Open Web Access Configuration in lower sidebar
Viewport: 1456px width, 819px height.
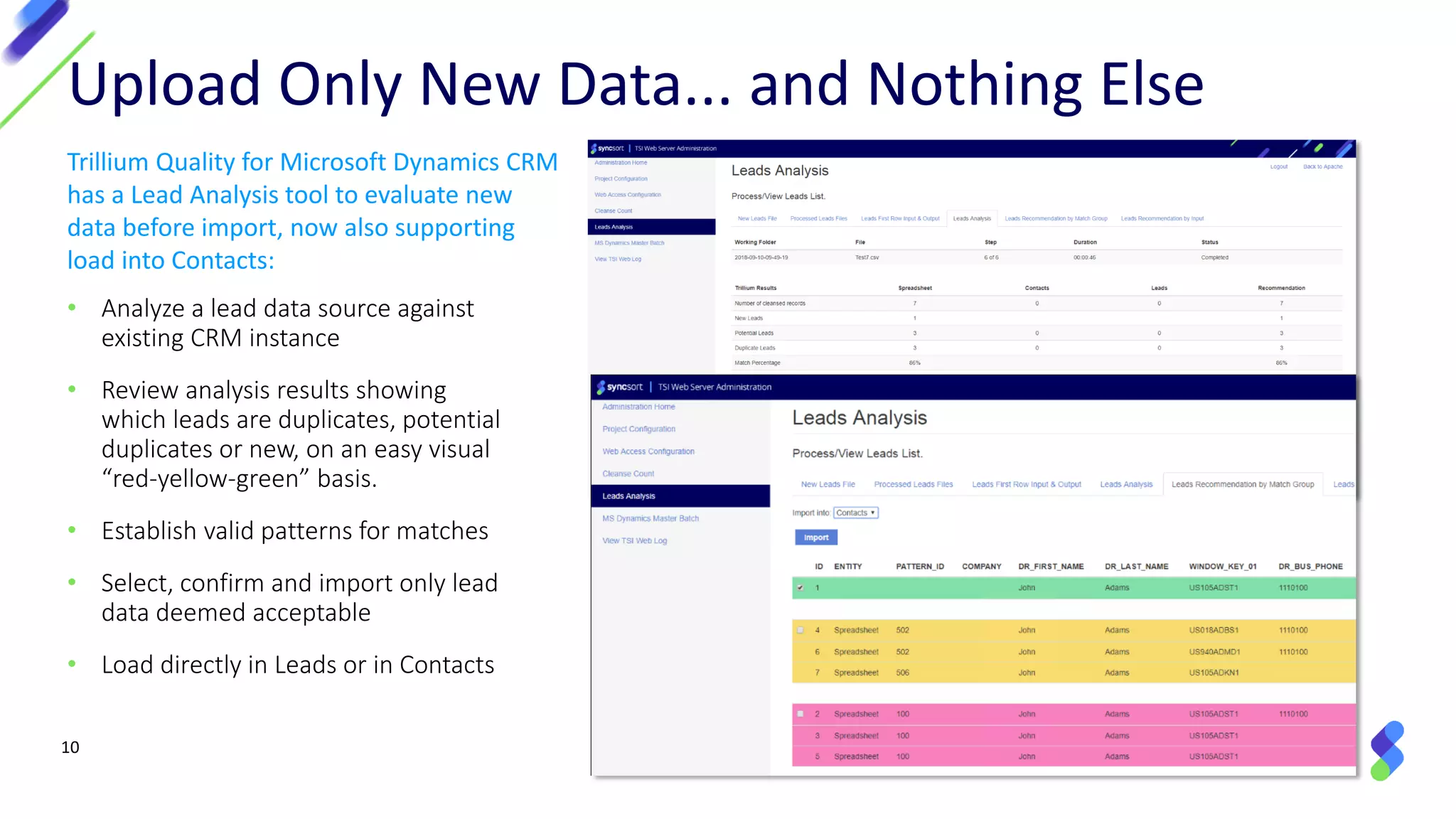648,451
